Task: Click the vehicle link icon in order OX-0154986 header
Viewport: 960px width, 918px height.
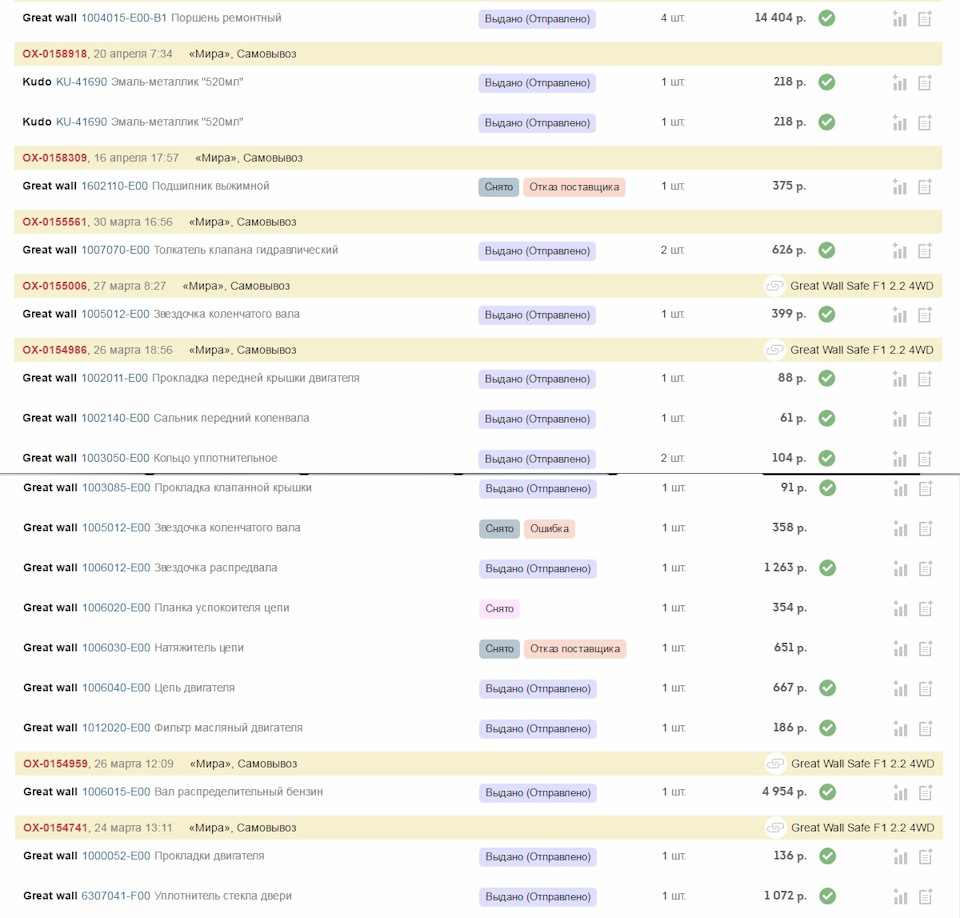Action: [774, 350]
